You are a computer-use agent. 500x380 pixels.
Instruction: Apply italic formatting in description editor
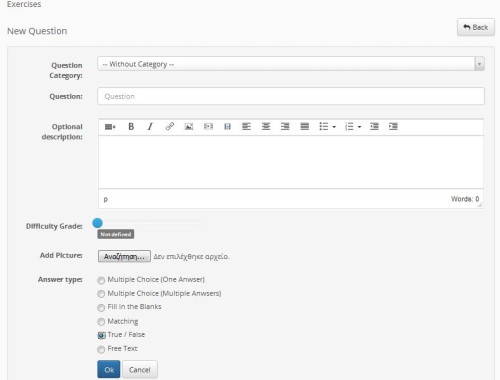(150, 127)
